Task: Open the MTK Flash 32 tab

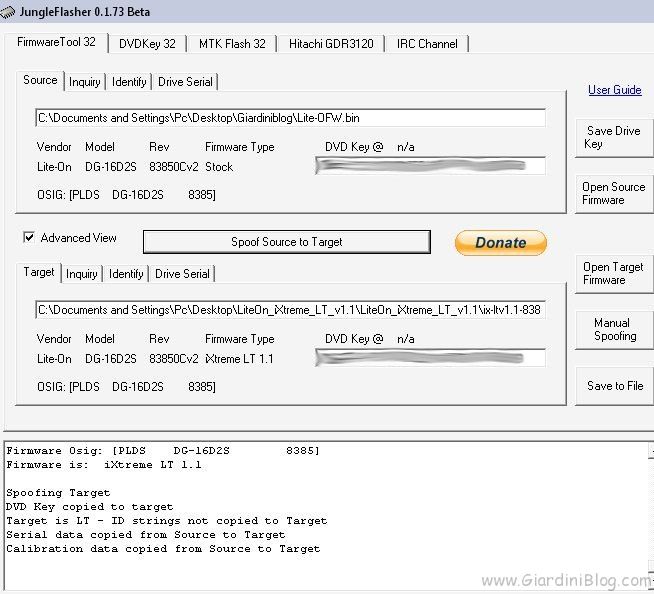Action: point(232,44)
